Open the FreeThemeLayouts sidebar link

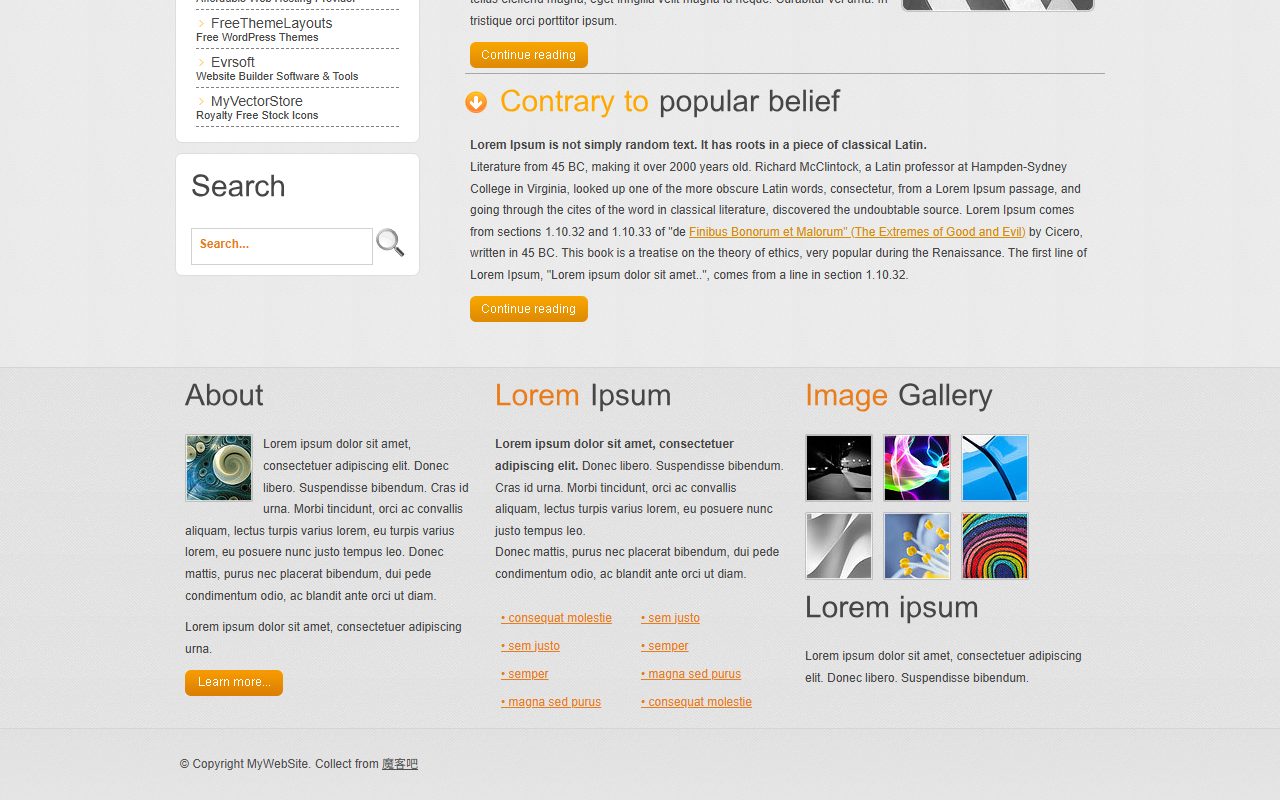coord(271,23)
